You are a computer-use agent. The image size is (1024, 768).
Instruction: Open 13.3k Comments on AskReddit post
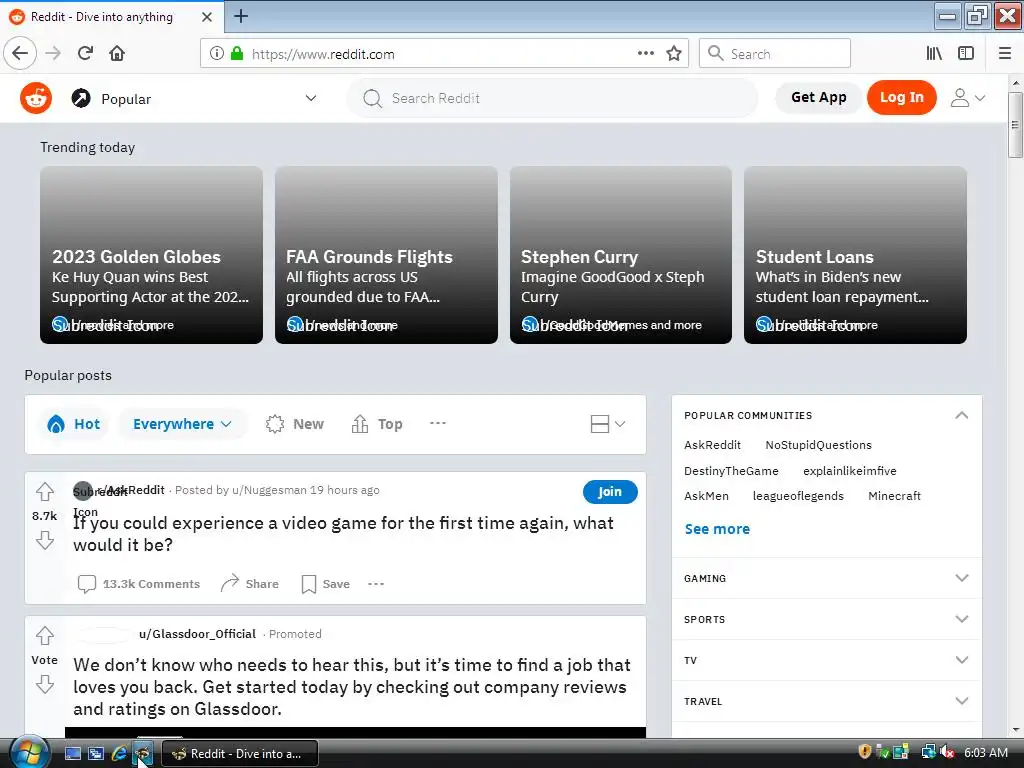coord(139,584)
